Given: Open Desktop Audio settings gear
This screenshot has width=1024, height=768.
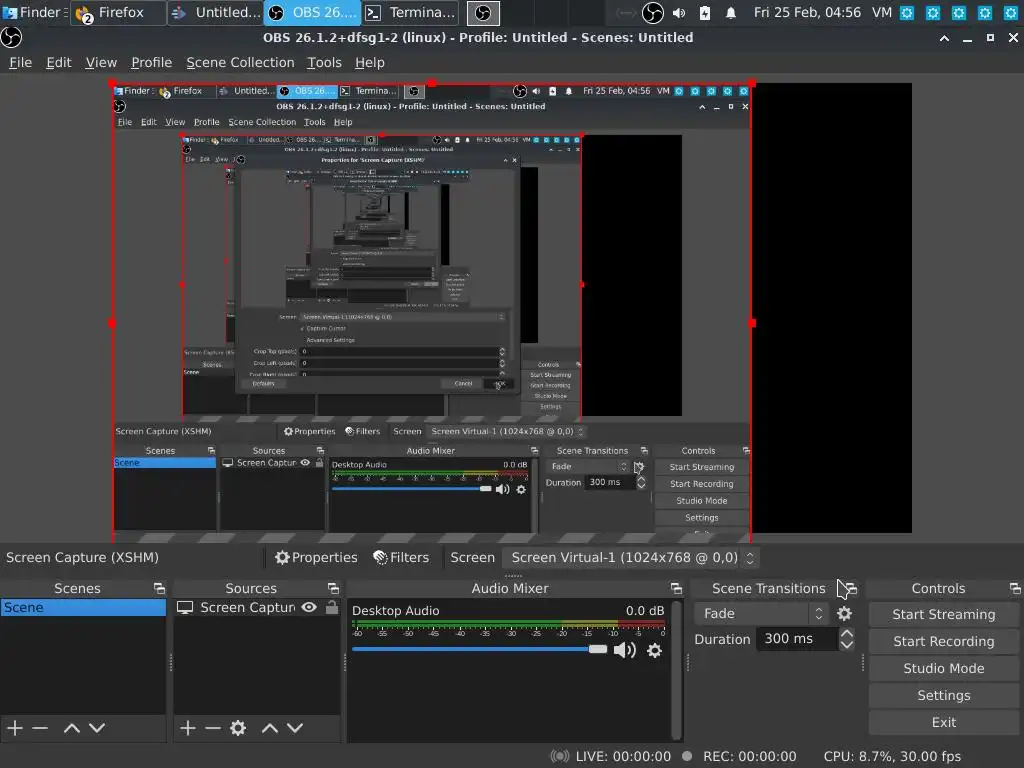Looking at the screenshot, I should pyautogui.click(x=654, y=650).
